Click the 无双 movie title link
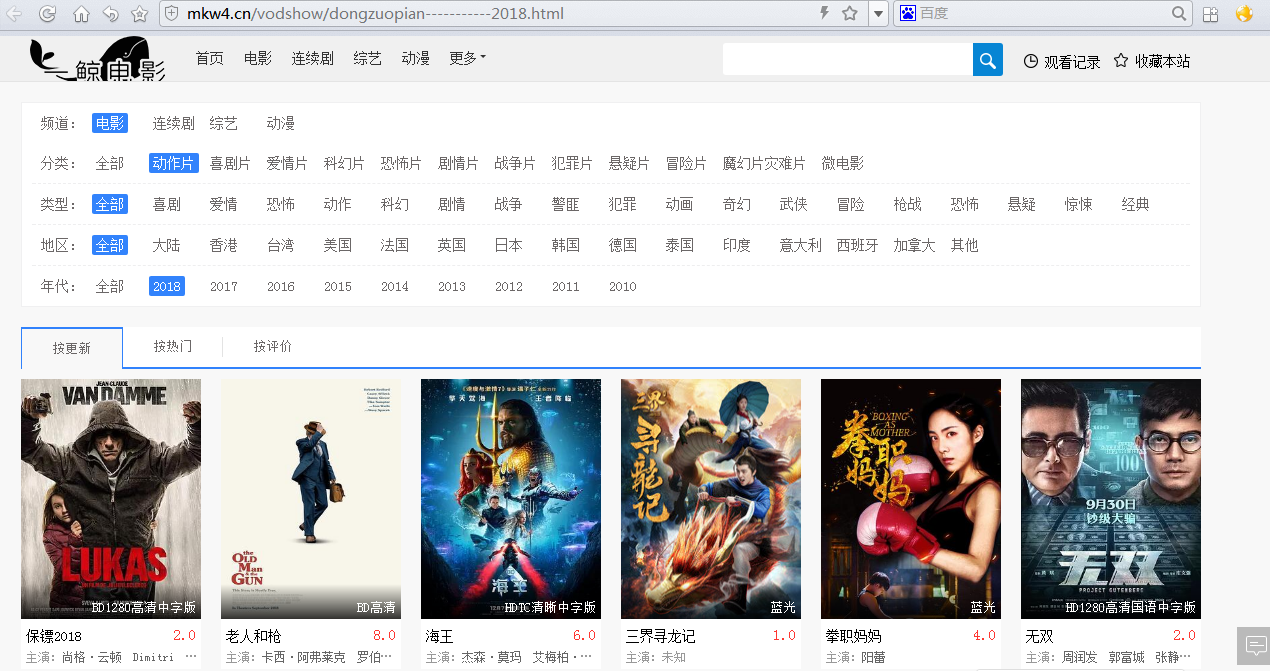Viewport: 1270px width, 671px height. (x=1039, y=635)
